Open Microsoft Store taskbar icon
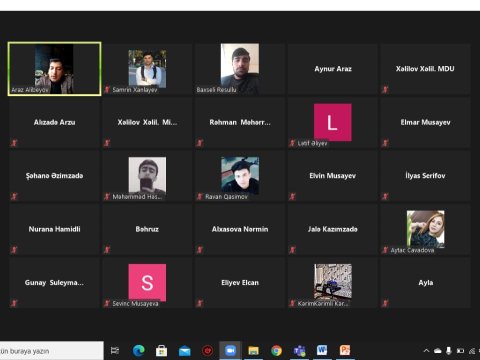 pos(161,351)
